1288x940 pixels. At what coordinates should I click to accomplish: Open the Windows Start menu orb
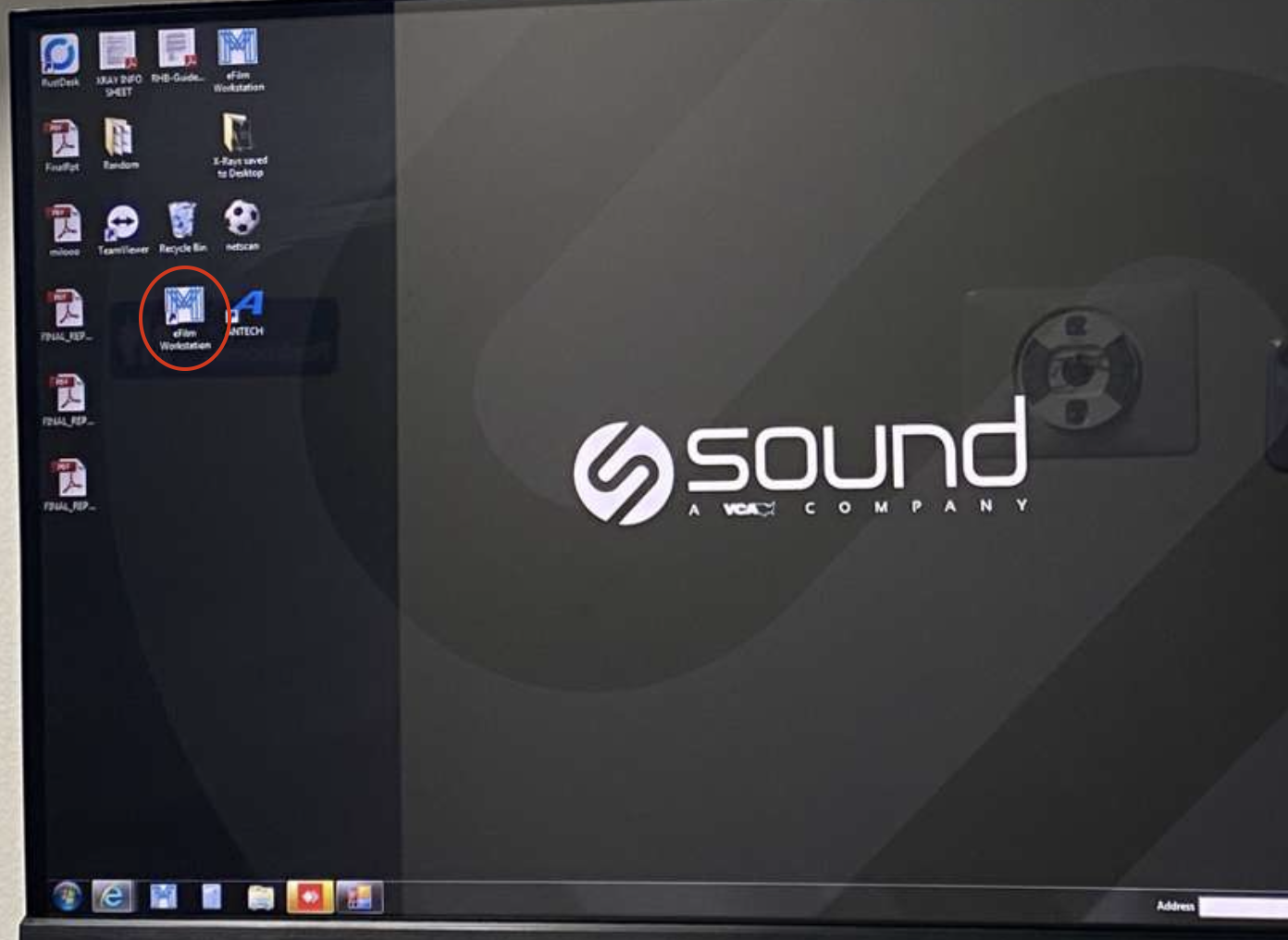click(x=67, y=897)
